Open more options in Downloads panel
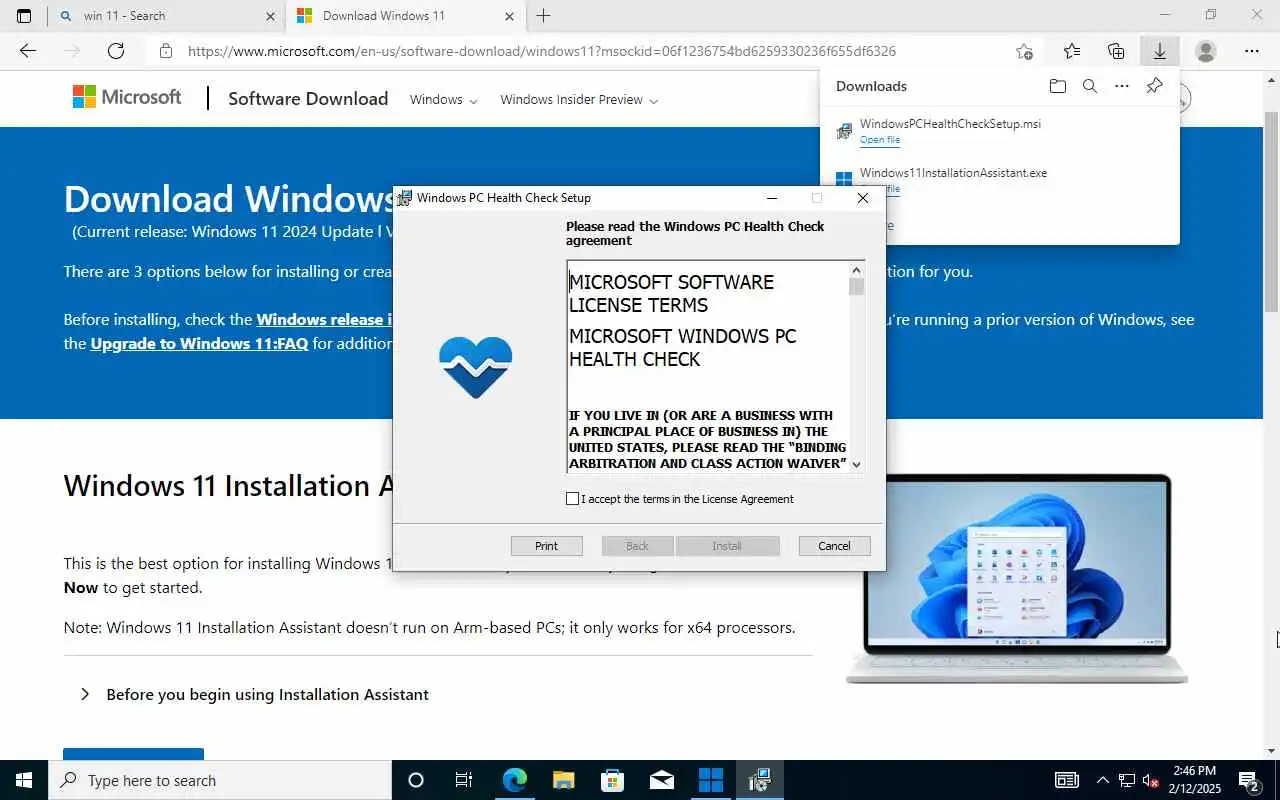 click(x=1122, y=86)
